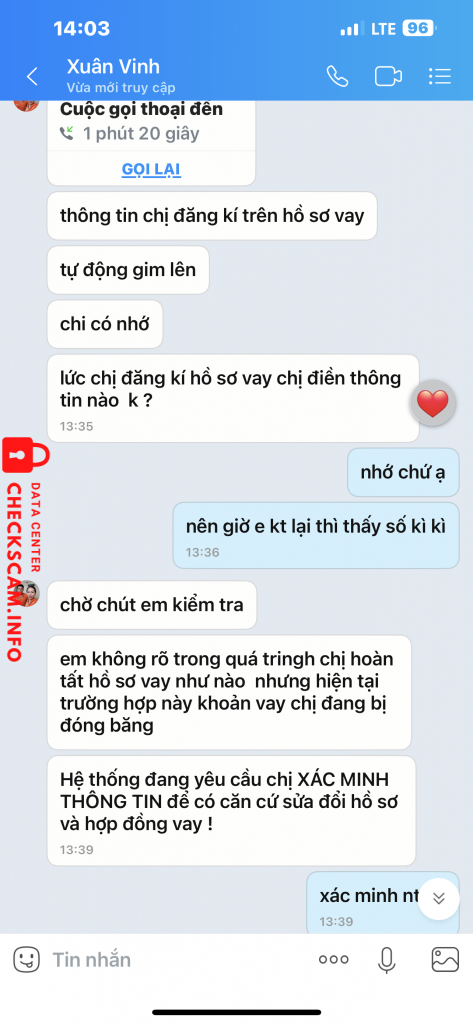Open the image gallery picker
This screenshot has width=473, height=1024.
coord(445,959)
